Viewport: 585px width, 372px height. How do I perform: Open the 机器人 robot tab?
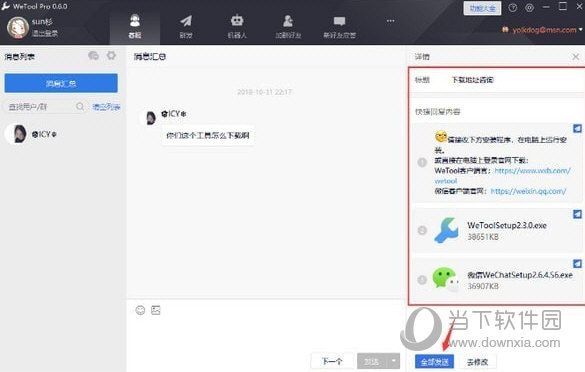coord(237,26)
